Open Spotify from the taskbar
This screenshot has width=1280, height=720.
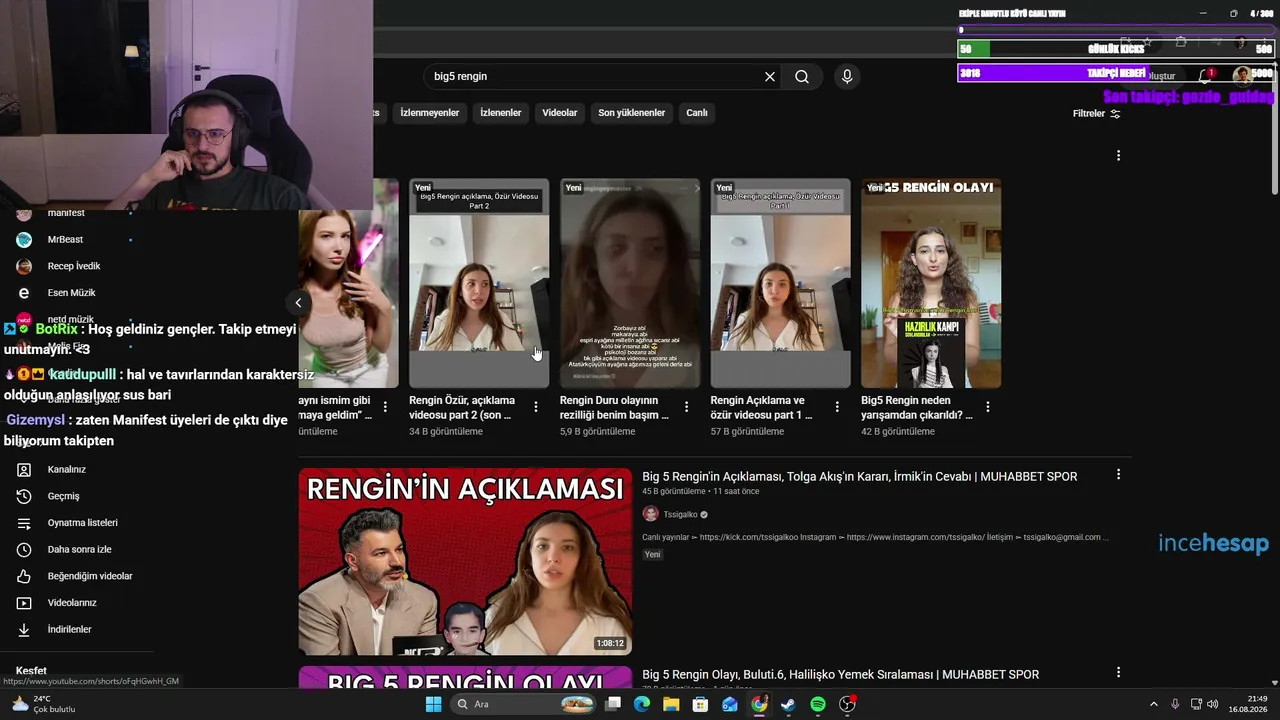818,704
